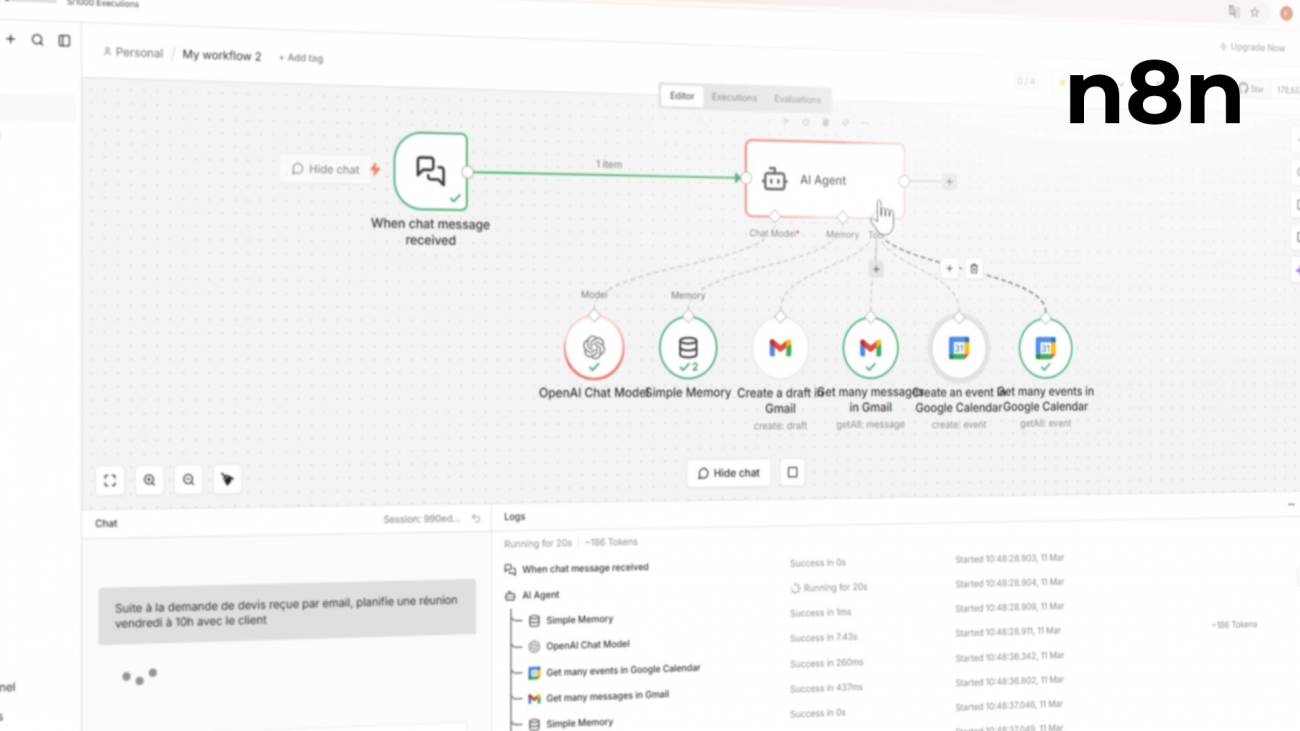Click the Get many messages in Gmail node
Viewport: 1300px width, 731px height.
pyautogui.click(x=870, y=348)
